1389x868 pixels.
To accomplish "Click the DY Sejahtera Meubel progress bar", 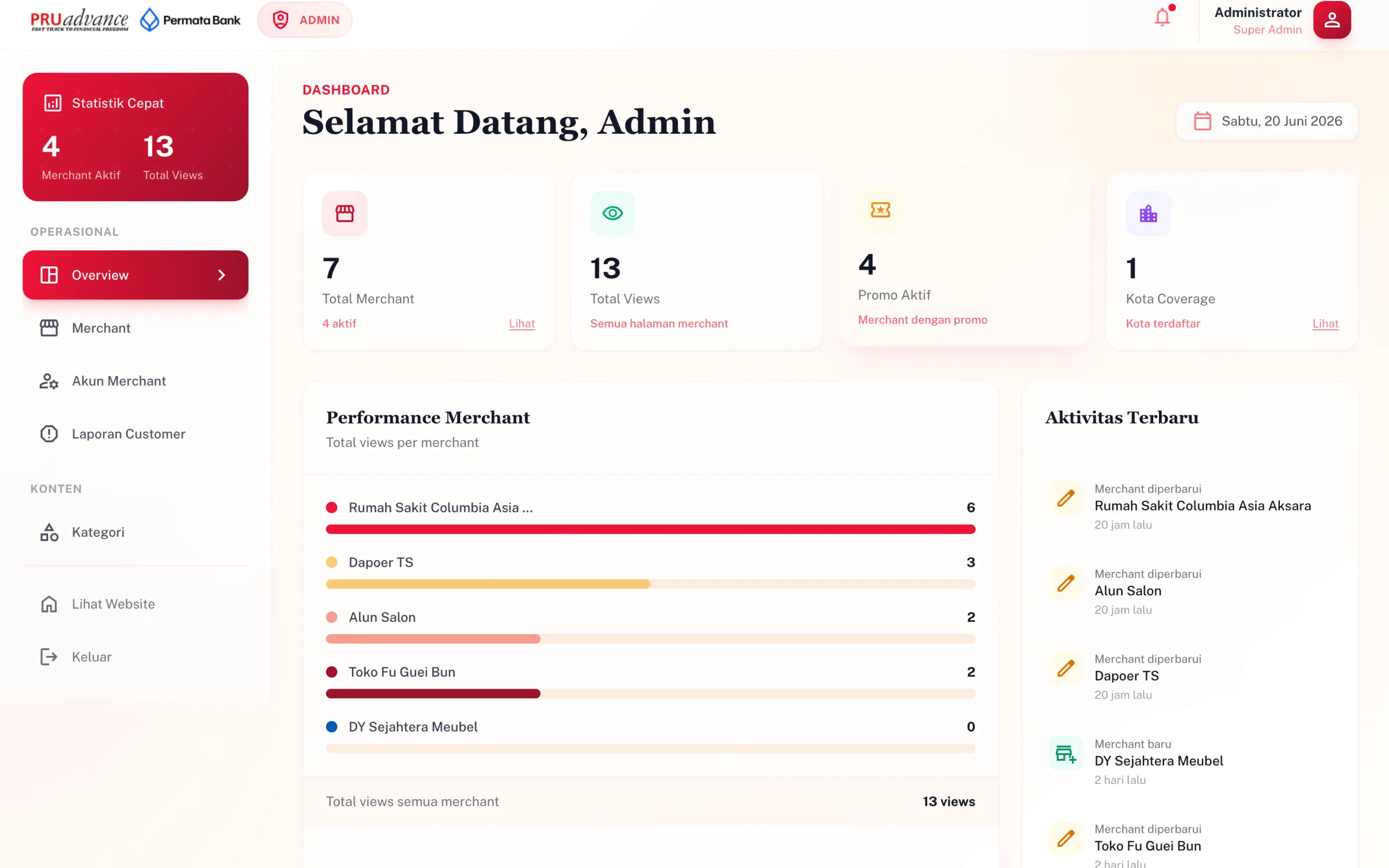I will (650, 749).
